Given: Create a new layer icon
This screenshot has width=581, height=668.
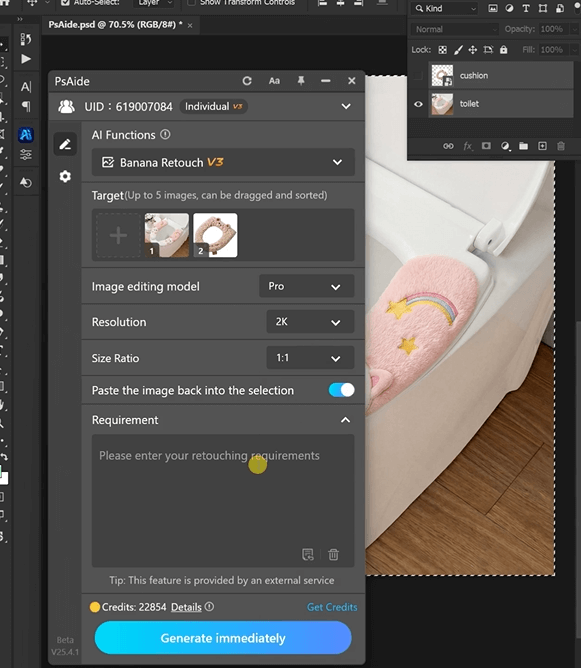Looking at the screenshot, I should [542, 146].
